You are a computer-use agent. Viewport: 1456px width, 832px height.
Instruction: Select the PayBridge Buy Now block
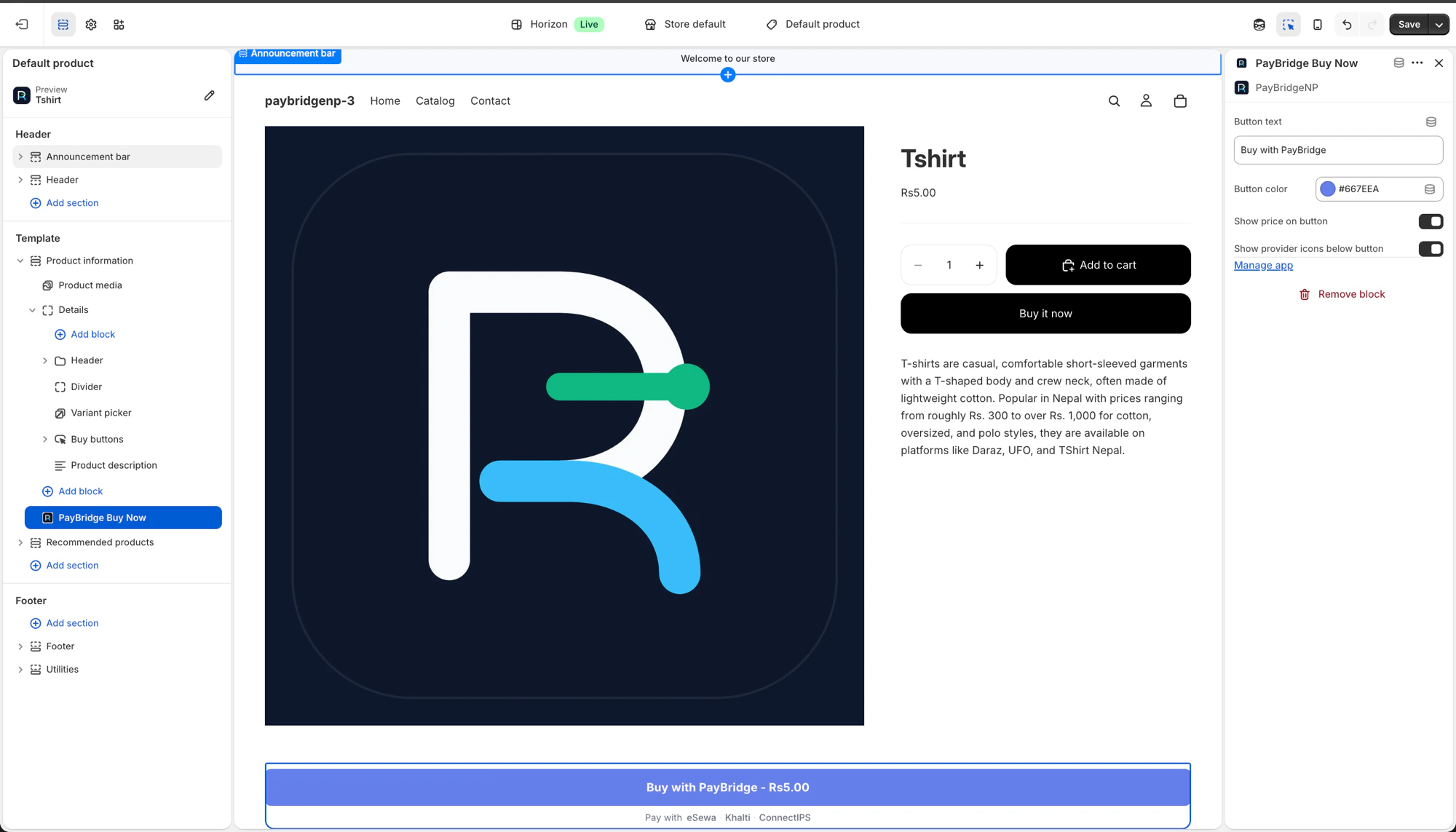(x=123, y=518)
